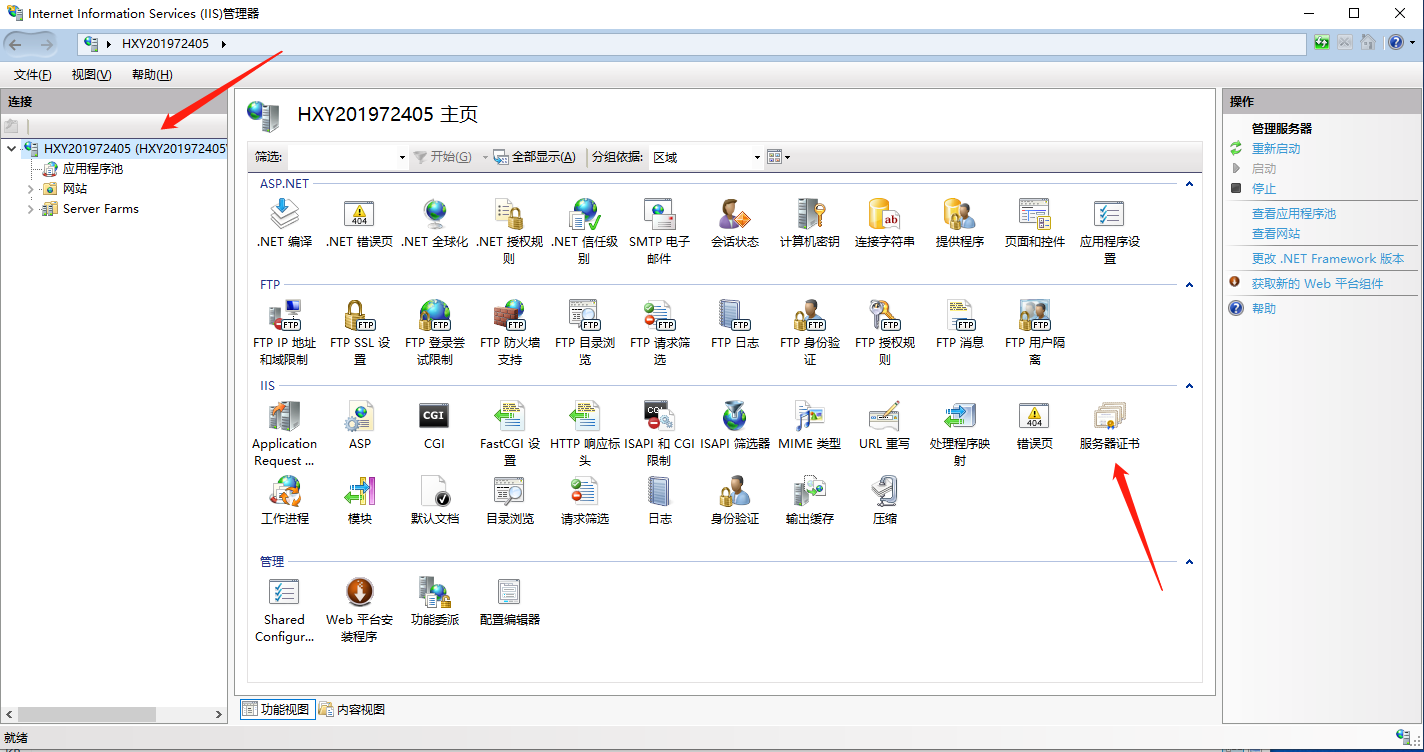This screenshot has height=752, width=1424.
Task: Expand the 网站 tree node
Action: pyautogui.click(x=31, y=189)
